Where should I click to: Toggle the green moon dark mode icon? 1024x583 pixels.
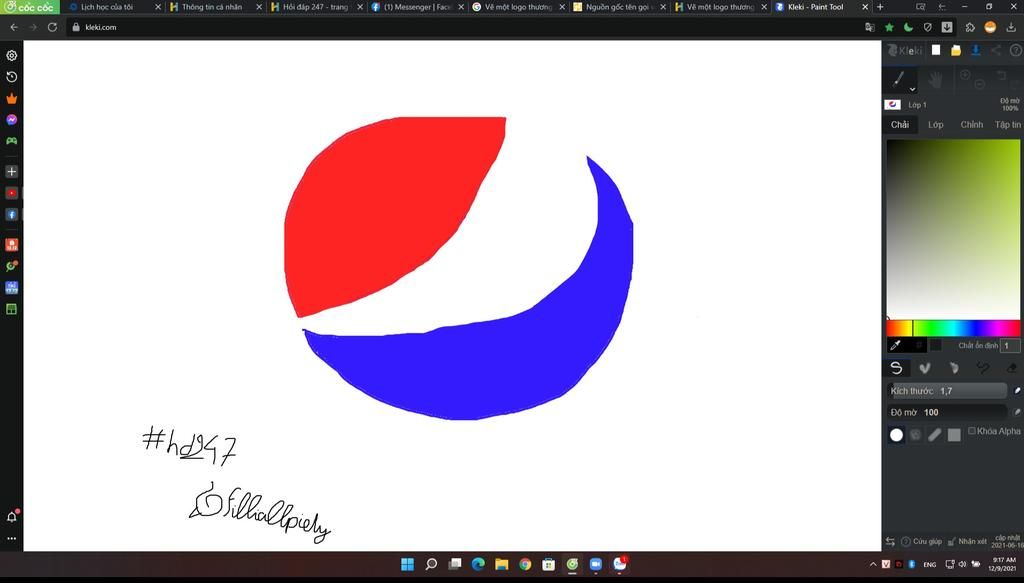pos(908,27)
